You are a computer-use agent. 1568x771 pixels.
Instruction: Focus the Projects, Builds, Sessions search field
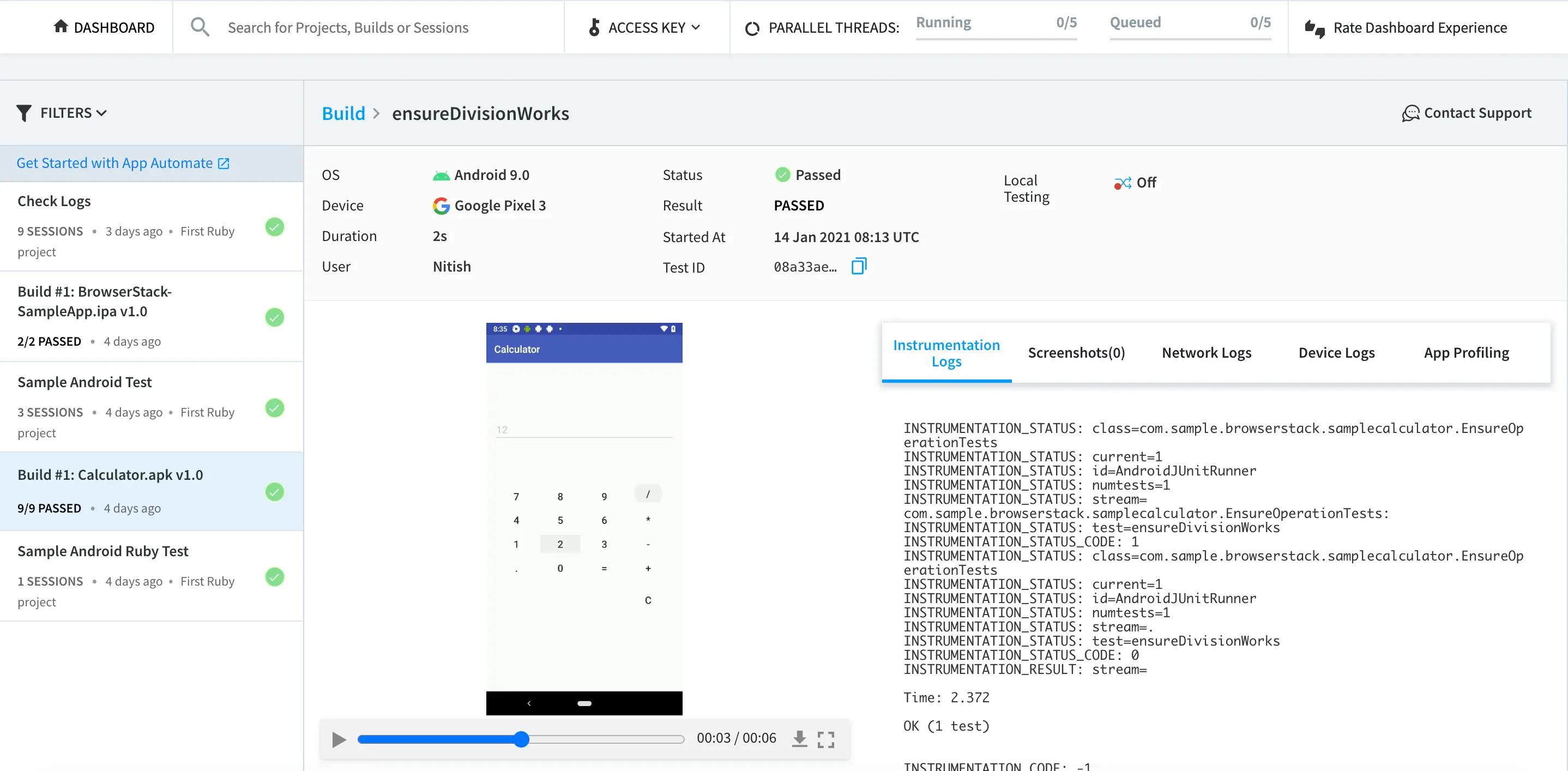pos(347,27)
